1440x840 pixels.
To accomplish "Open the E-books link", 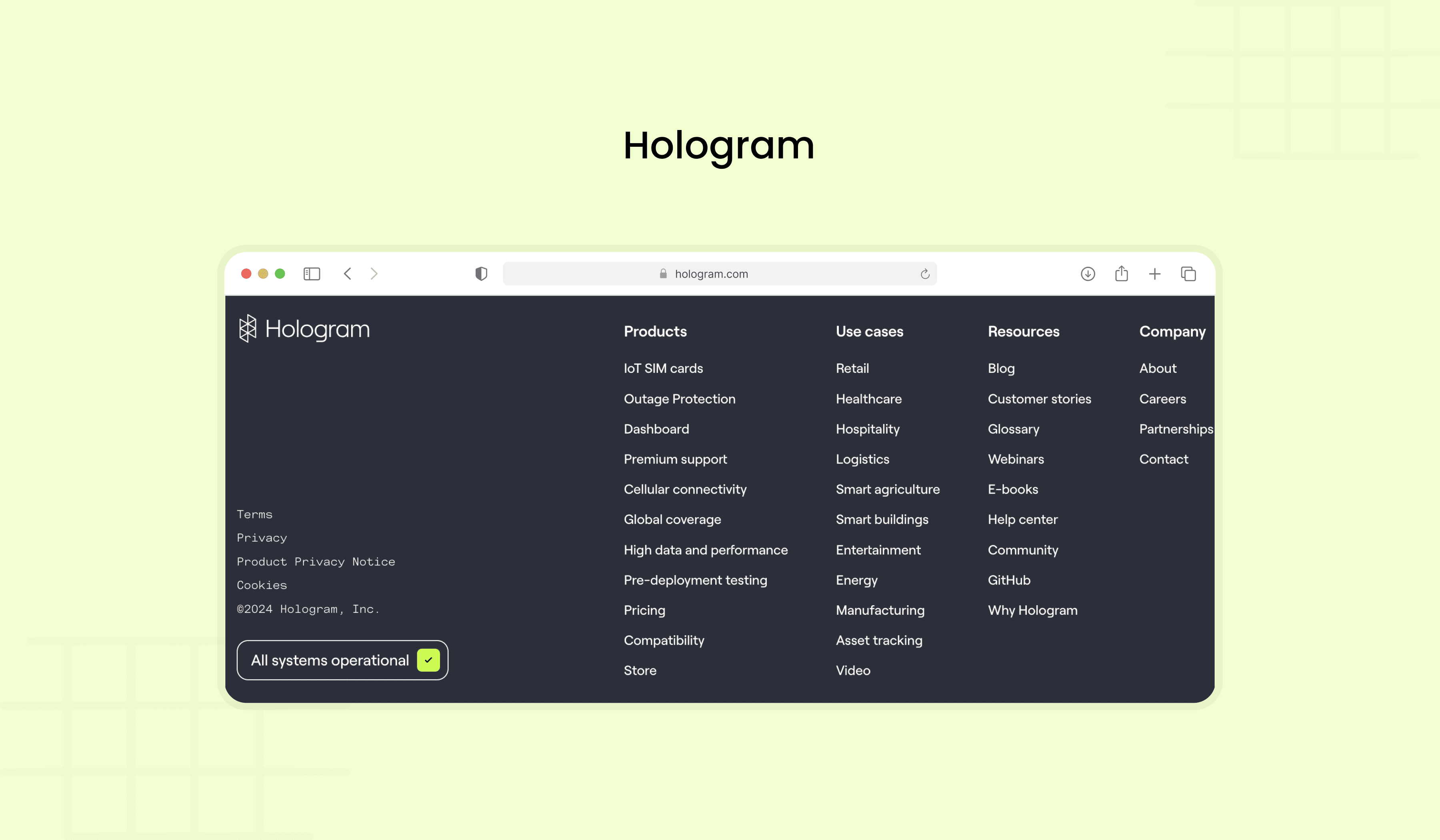I will (x=1013, y=490).
